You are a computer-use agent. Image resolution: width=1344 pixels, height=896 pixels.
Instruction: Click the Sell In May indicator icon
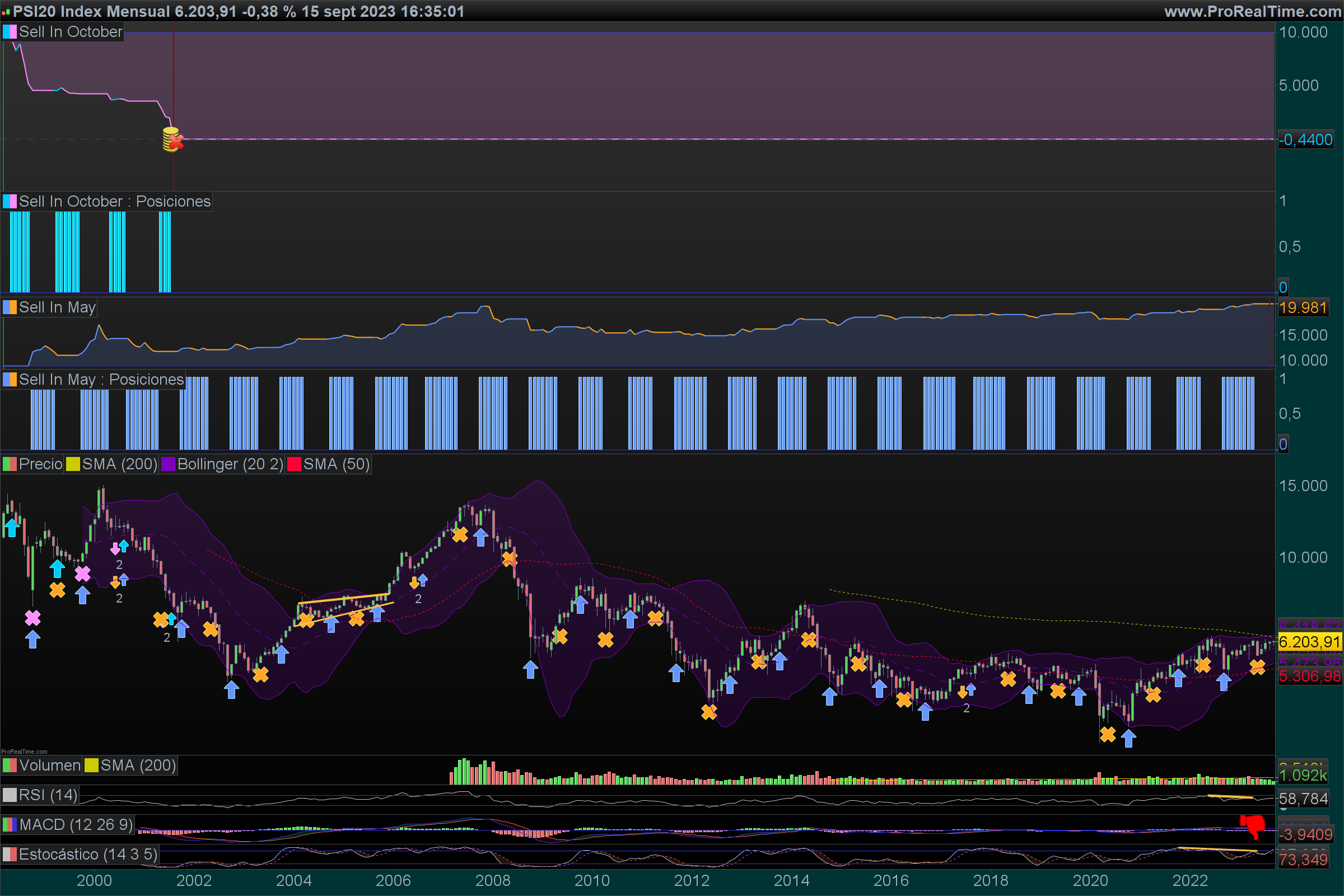click(10, 307)
